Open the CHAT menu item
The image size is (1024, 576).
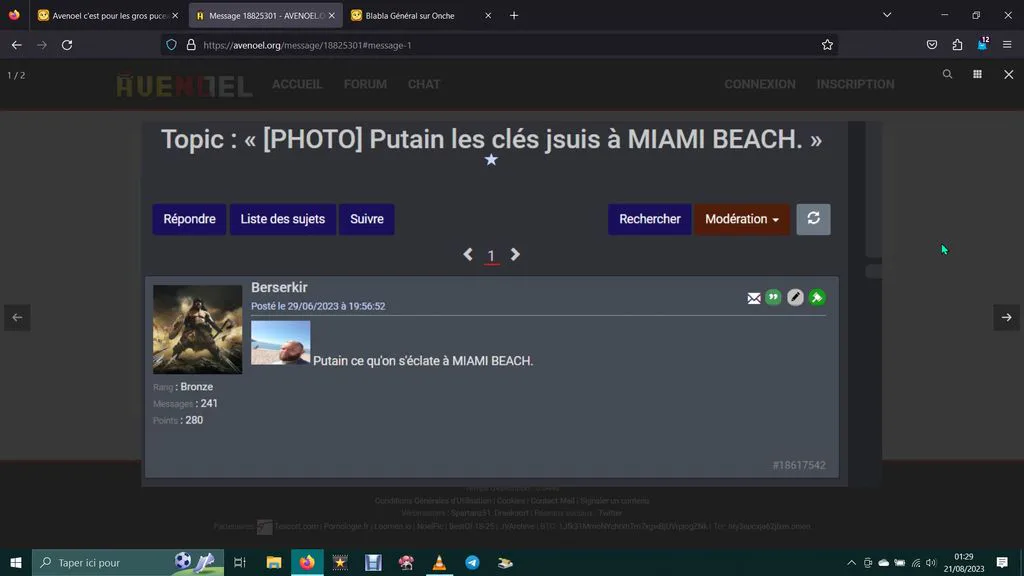point(424,84)
